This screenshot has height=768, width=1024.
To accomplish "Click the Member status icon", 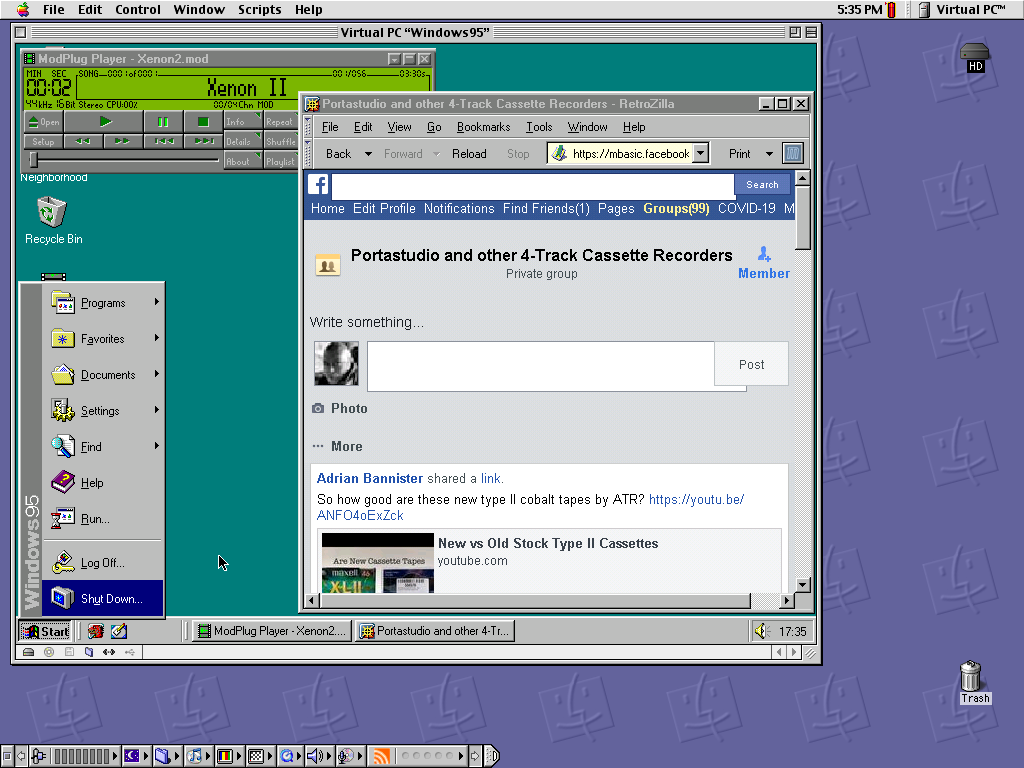I will coord(763,254).
